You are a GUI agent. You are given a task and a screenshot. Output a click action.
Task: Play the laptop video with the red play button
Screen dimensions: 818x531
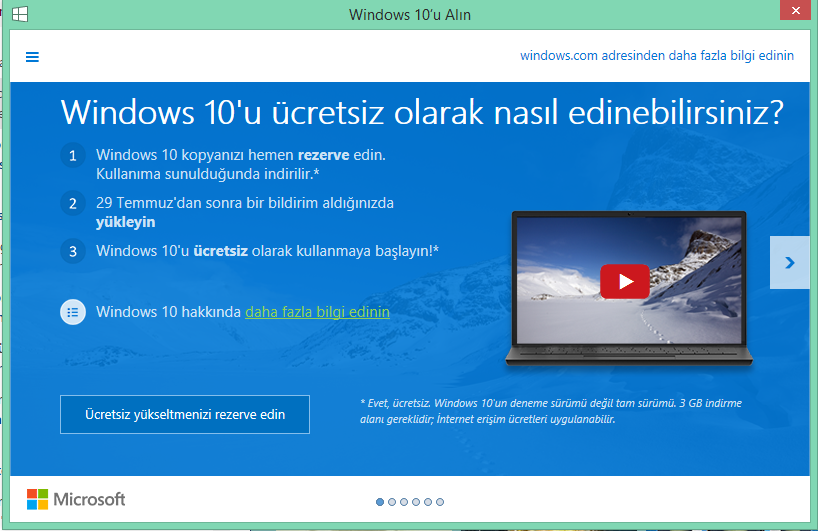coord(624,282)
